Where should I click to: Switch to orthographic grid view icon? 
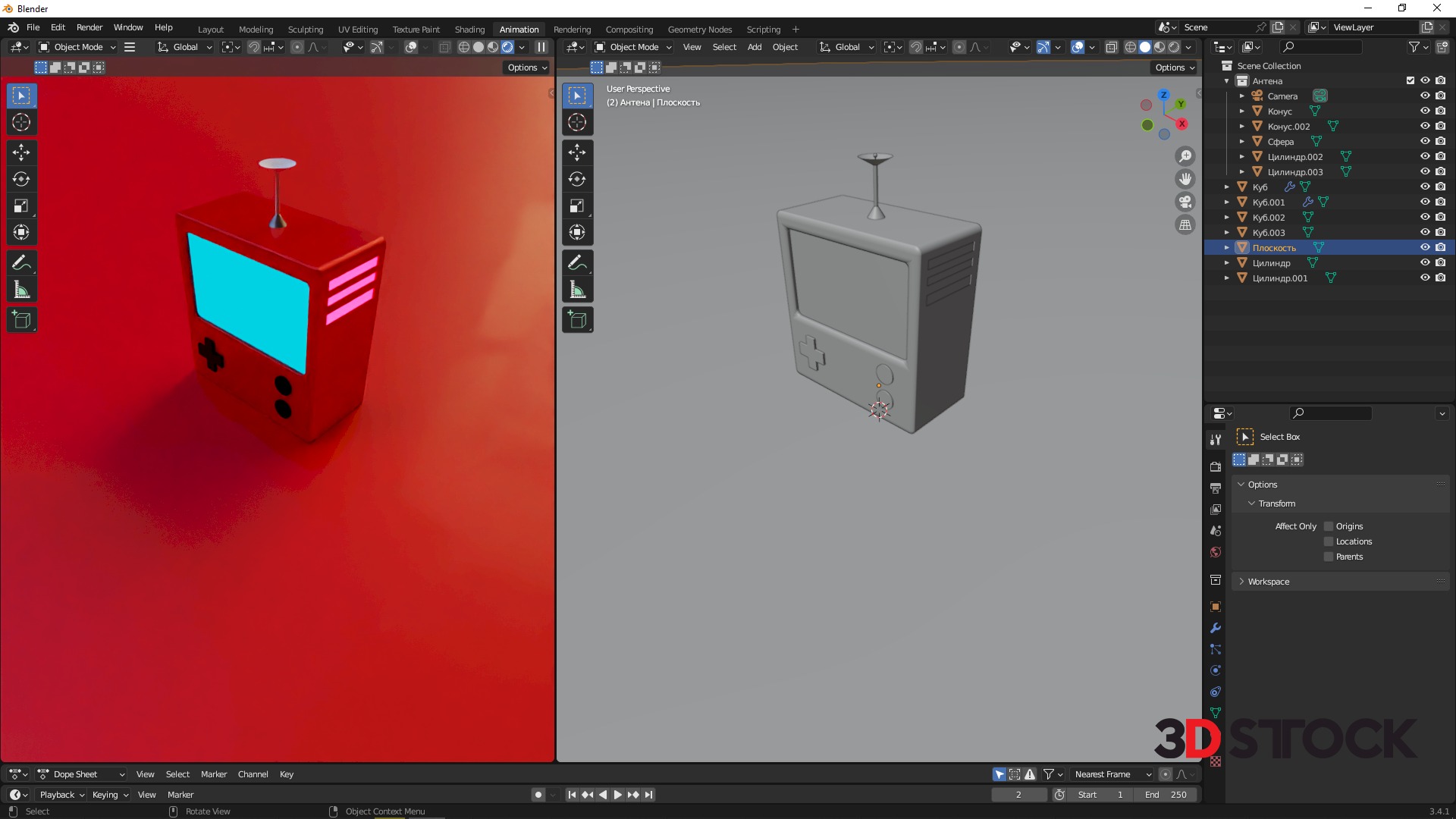click(1185, 224)
